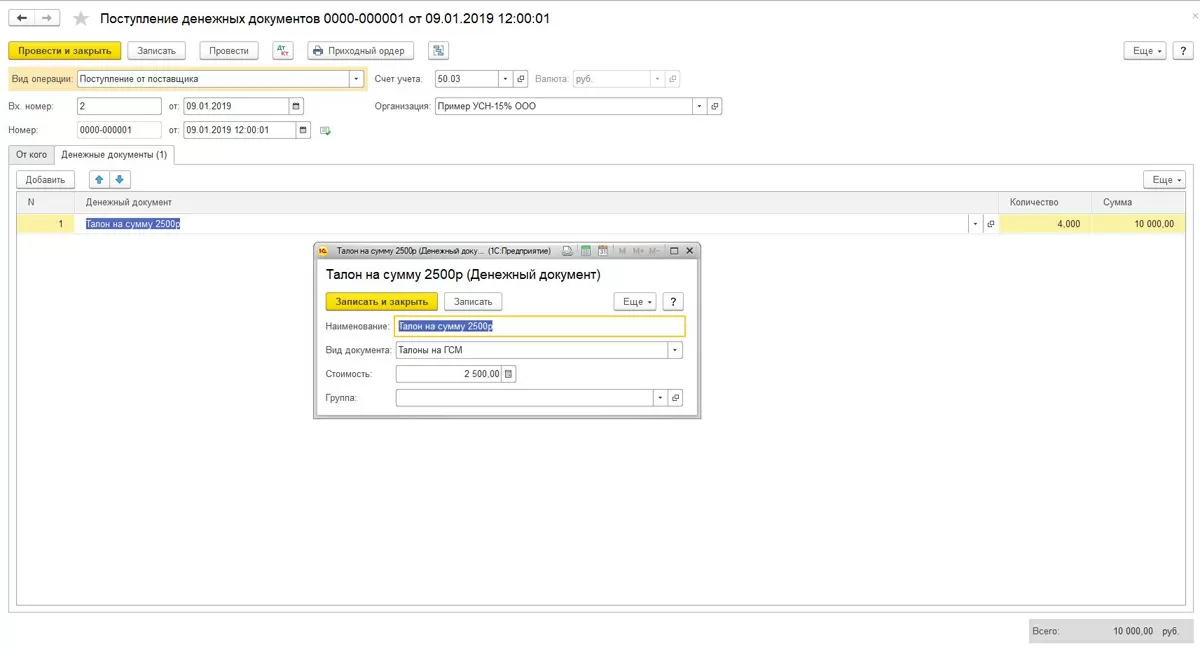The height and width of the screenshot is (649, 1200).
Task: Click the Количество column header
Action: tap(1044, 202)
